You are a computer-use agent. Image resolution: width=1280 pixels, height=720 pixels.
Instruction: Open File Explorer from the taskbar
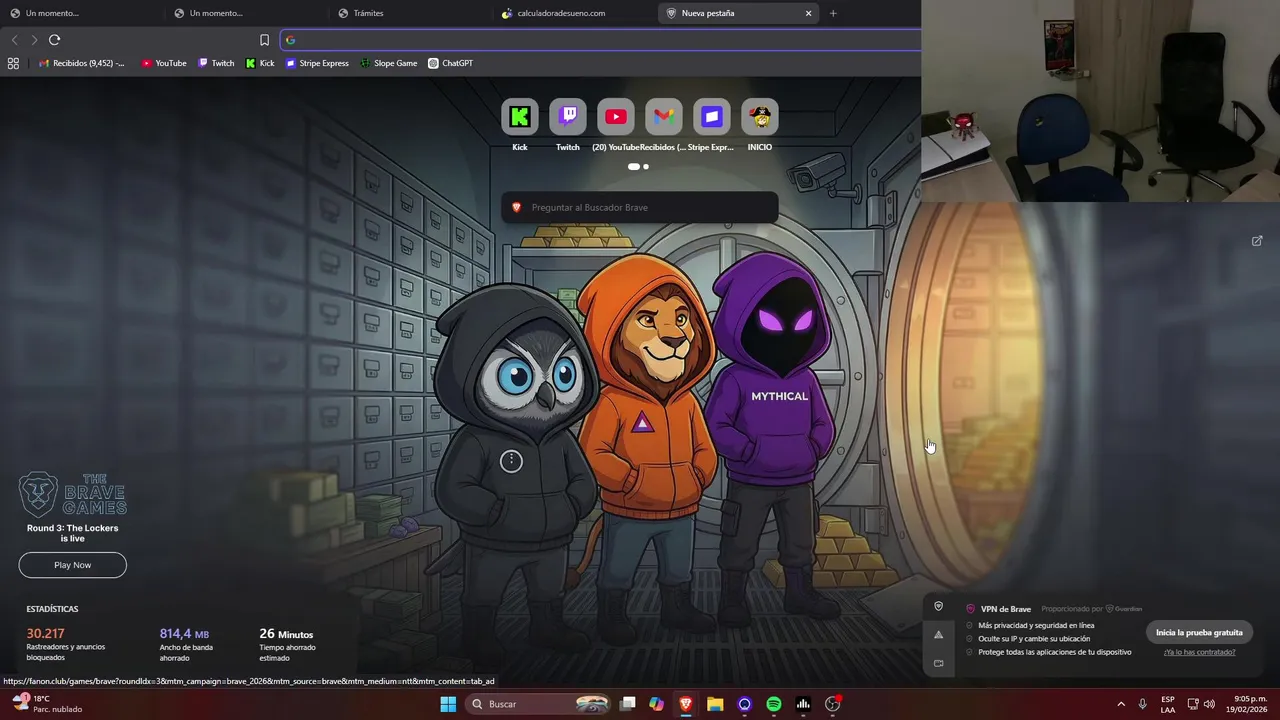[715, 704]
